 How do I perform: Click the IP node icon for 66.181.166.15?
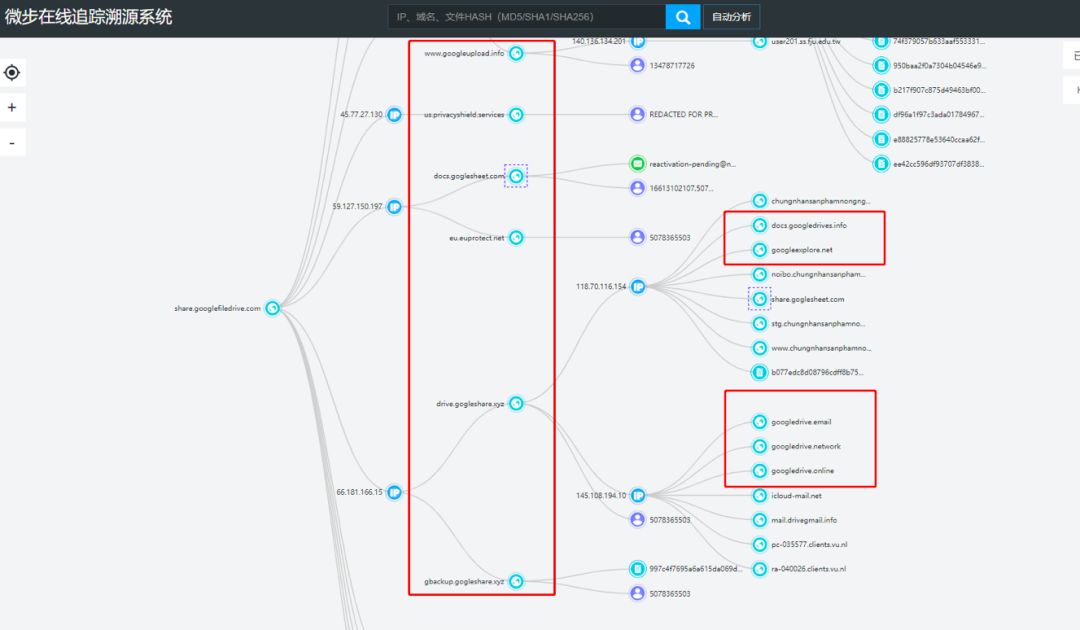(x=394, y=492)
